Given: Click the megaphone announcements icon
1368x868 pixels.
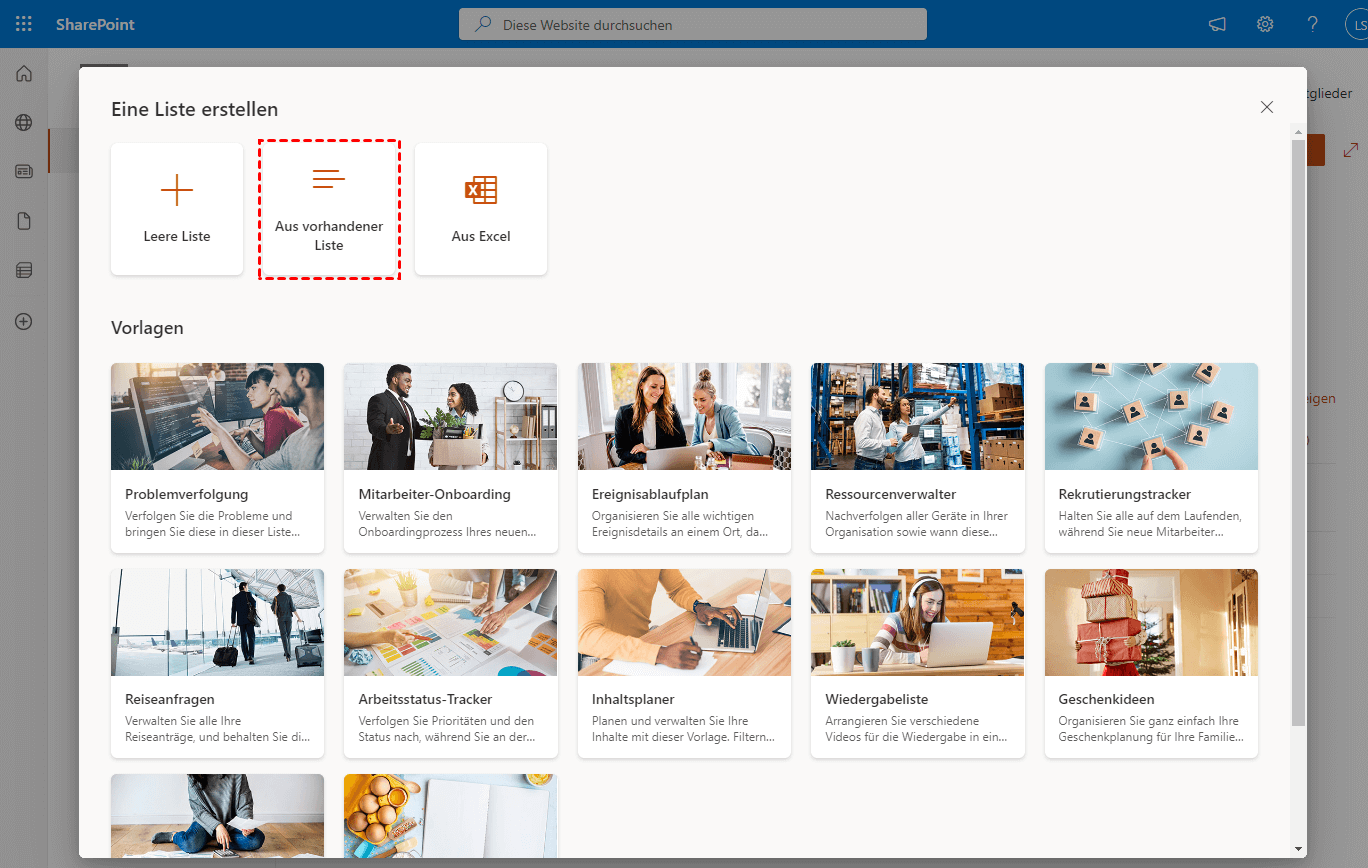Looking at the screenshot, I should [x=1217, y=24].
